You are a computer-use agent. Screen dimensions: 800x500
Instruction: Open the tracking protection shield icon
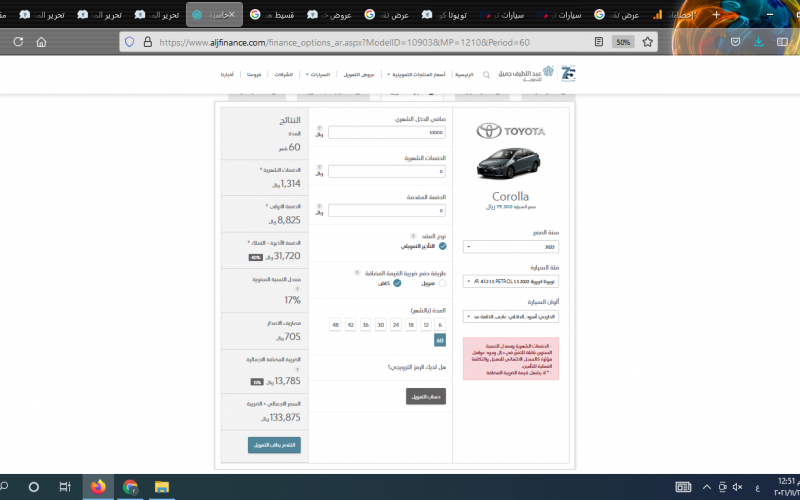(x=130, y=42)
